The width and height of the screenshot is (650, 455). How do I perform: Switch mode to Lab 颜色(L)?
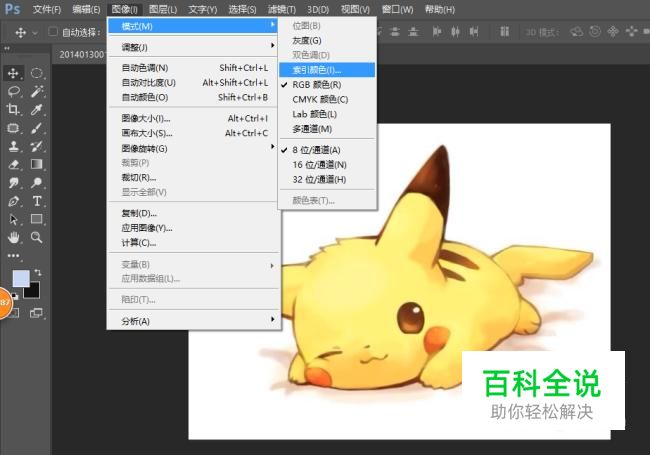coord(315,114)
